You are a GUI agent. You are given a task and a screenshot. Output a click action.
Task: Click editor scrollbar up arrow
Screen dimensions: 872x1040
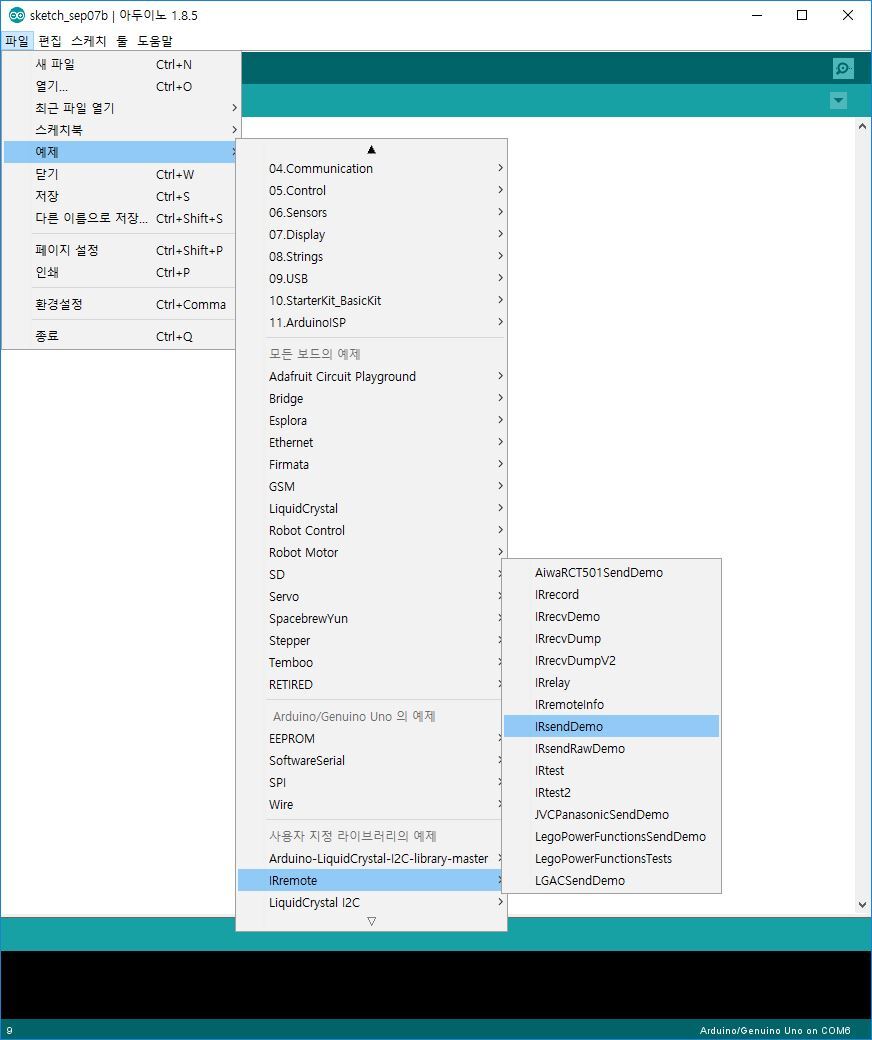tap(862, 126)
